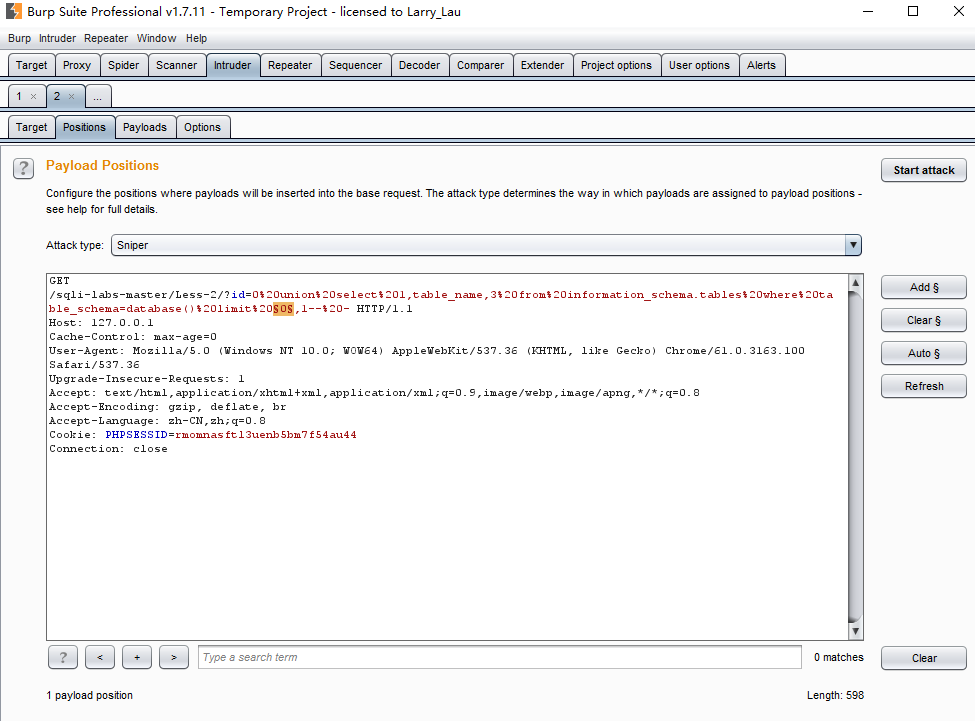Close Intruder attack tab 1
Screen dimensions: 975x721
pos(34,96)
